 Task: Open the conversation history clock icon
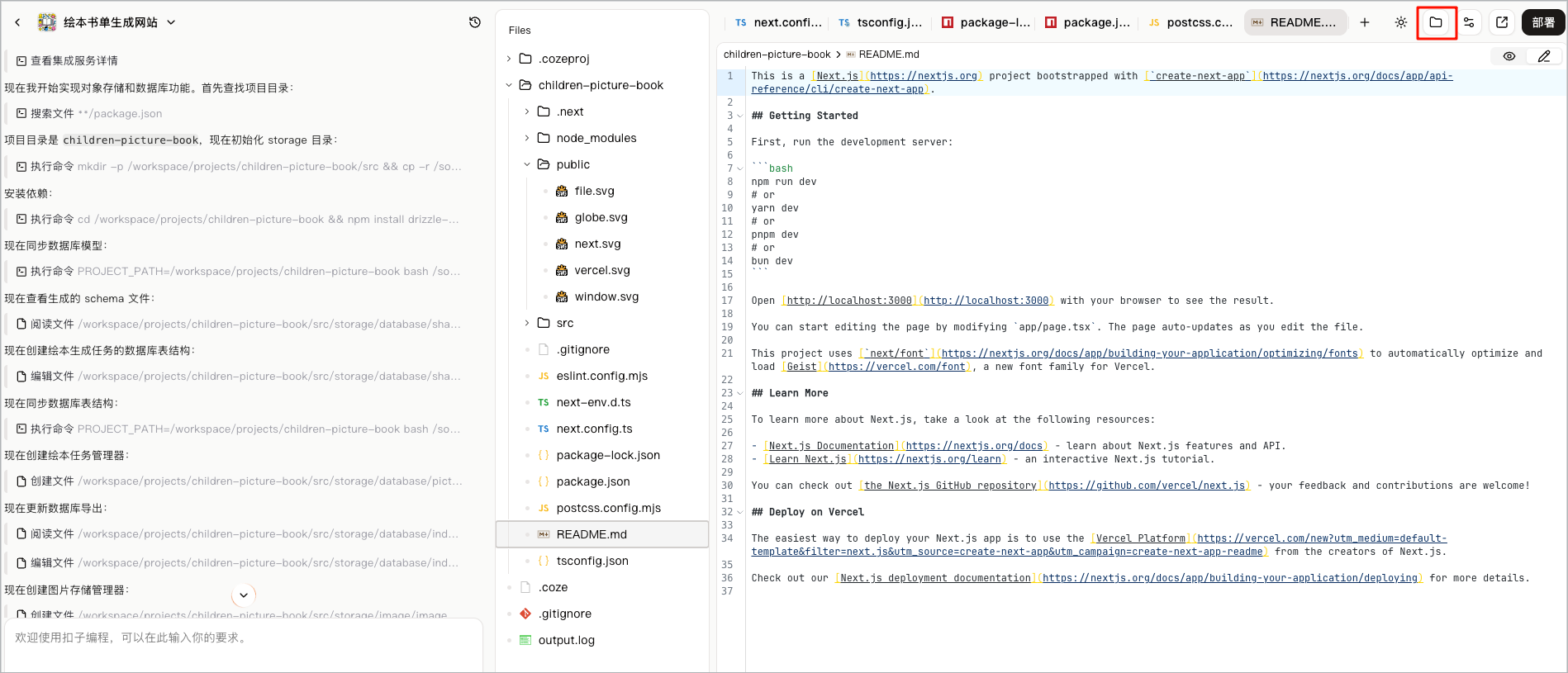click(475, 22)
